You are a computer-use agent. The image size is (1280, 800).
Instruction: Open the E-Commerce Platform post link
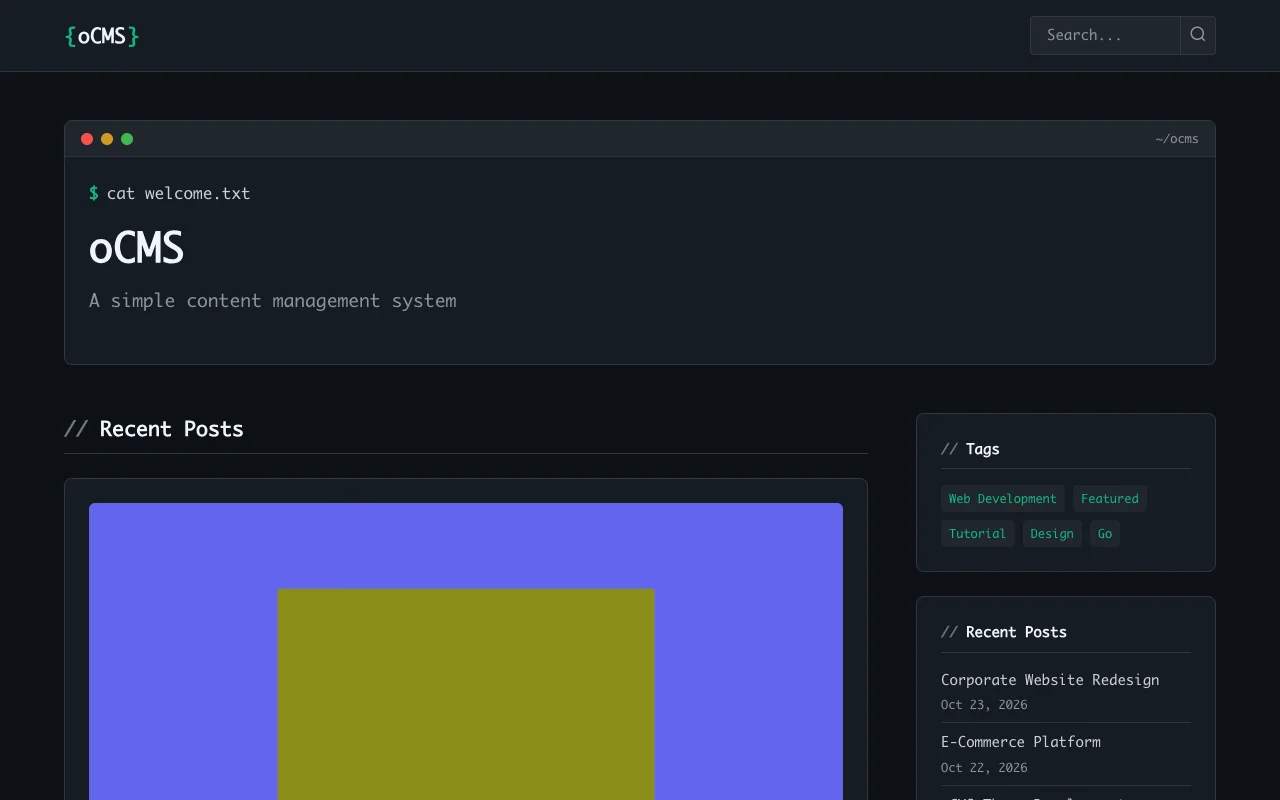pyautogui.click(x=1021, y=742)
